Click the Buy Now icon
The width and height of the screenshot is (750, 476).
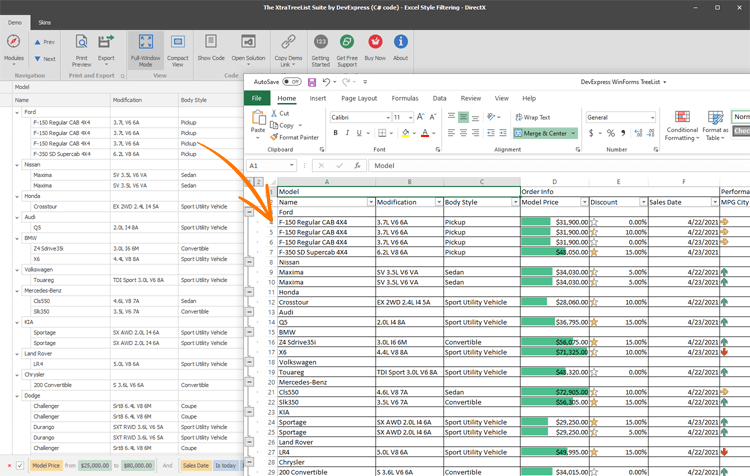point(375,42)
